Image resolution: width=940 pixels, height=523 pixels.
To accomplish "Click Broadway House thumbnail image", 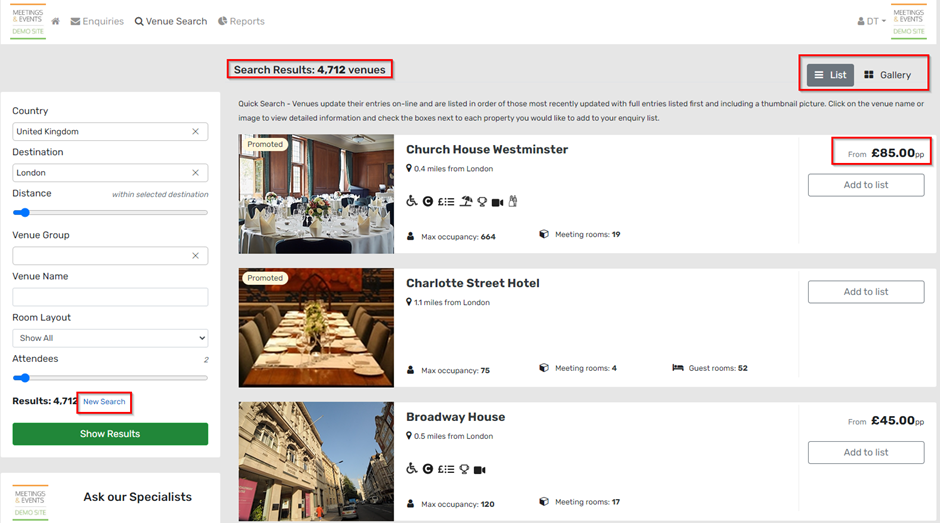I will 316,461.
